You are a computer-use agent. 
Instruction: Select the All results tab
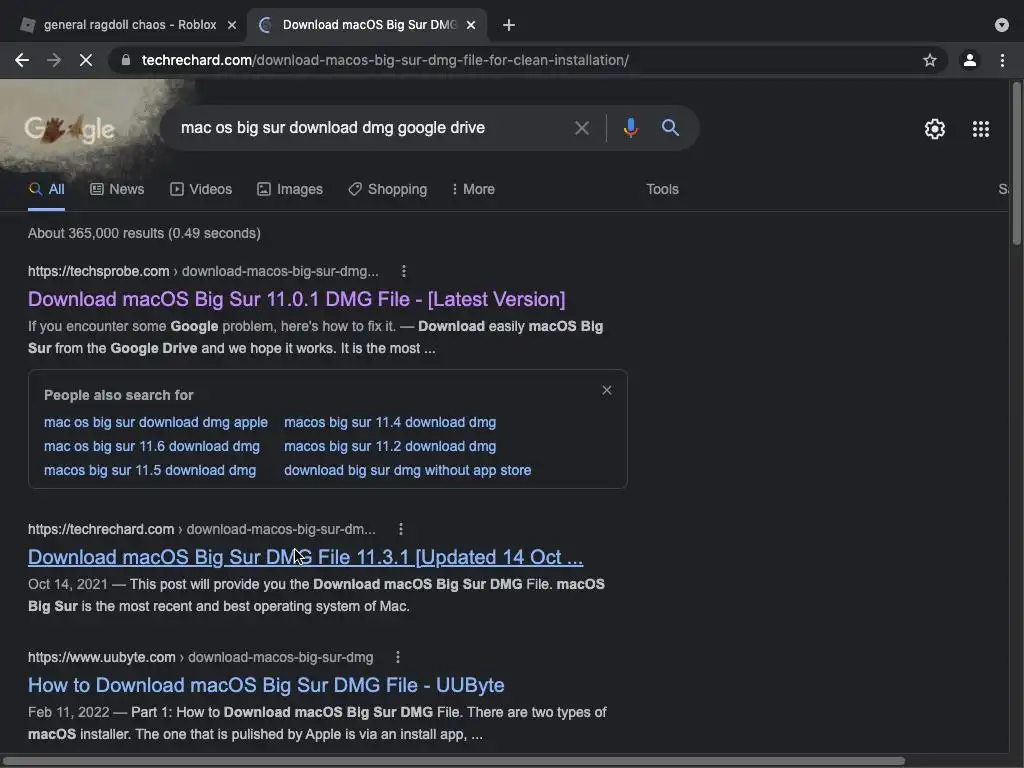46,189
